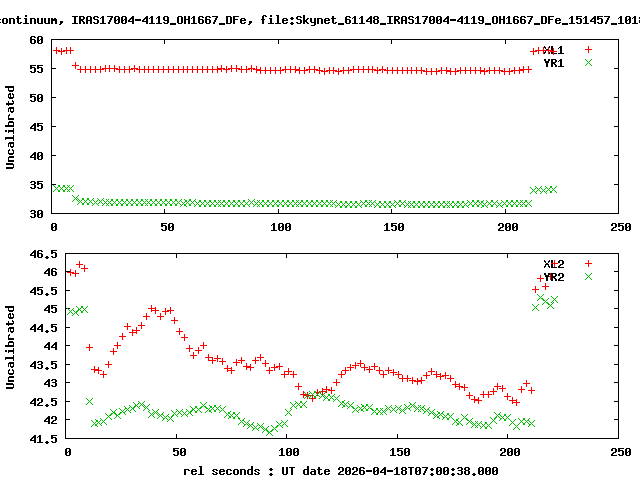Click the 30 tick label on top y-axis
This screenshot has width=640, height=480.
coord(36,214)
